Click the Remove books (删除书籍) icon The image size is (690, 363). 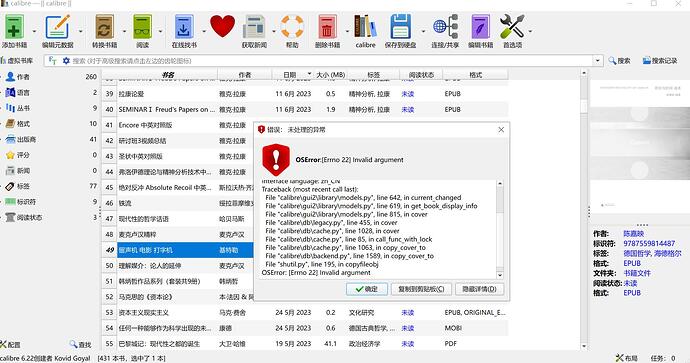pyautogui.click(x=327, y=27)
